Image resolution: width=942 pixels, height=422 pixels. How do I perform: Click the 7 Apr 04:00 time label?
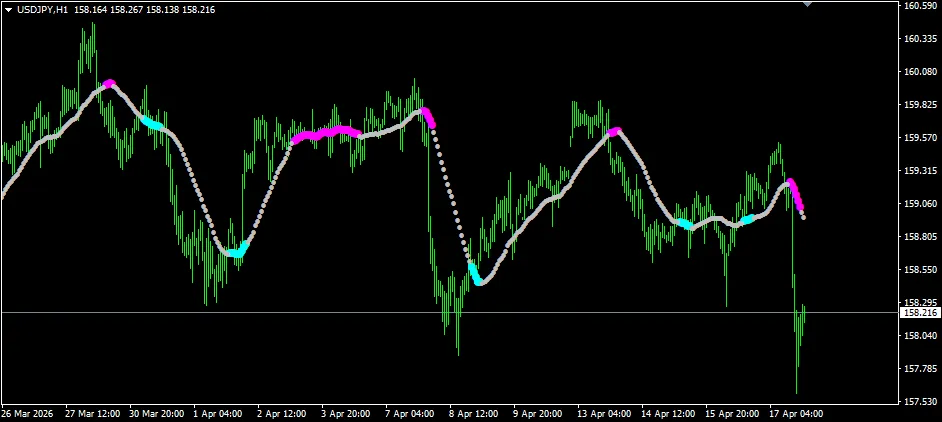click(410, 414)
